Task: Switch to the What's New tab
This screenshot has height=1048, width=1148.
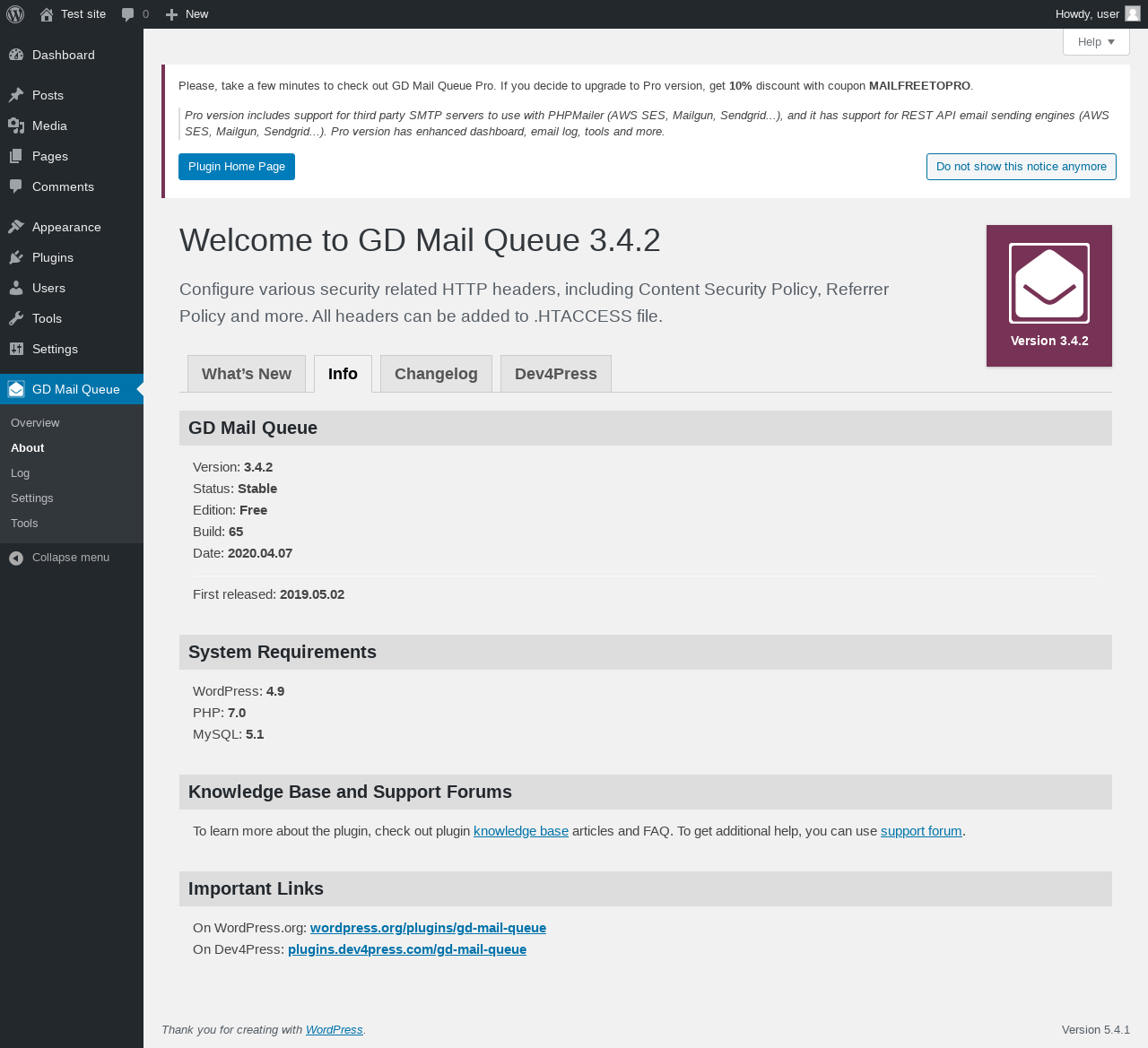Action: point(247,374)
